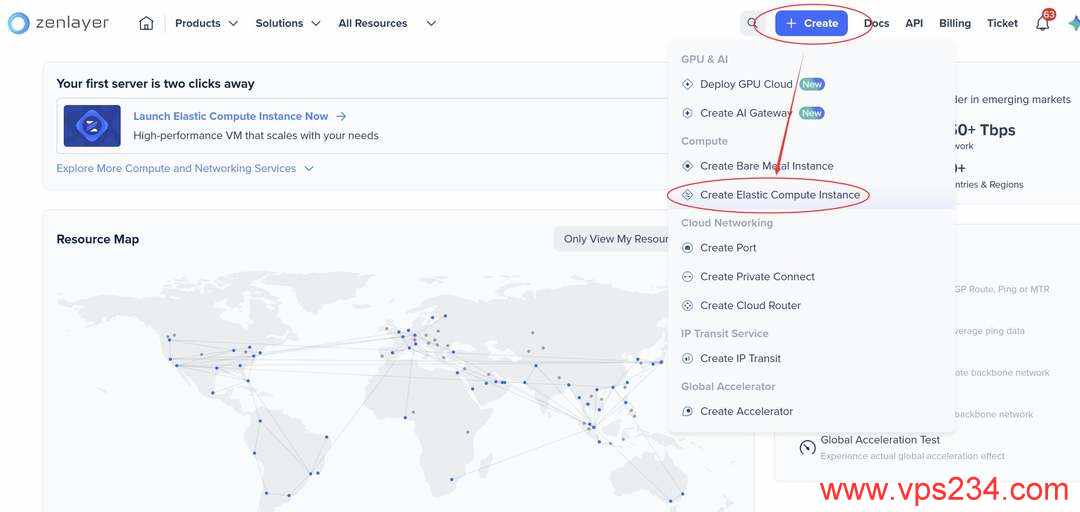Expand Explore More Compute and Networking Services
This screenshot has width=1080, height=512.
click(x=185, y=168)
